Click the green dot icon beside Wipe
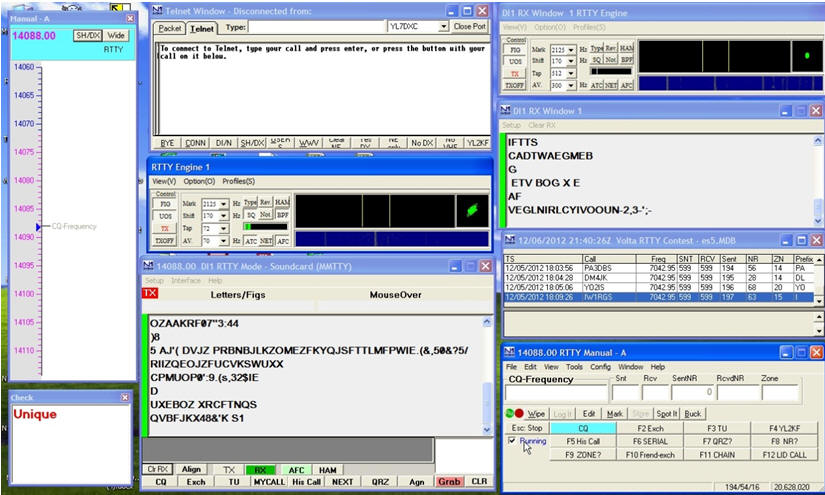 tap(510, 412)
